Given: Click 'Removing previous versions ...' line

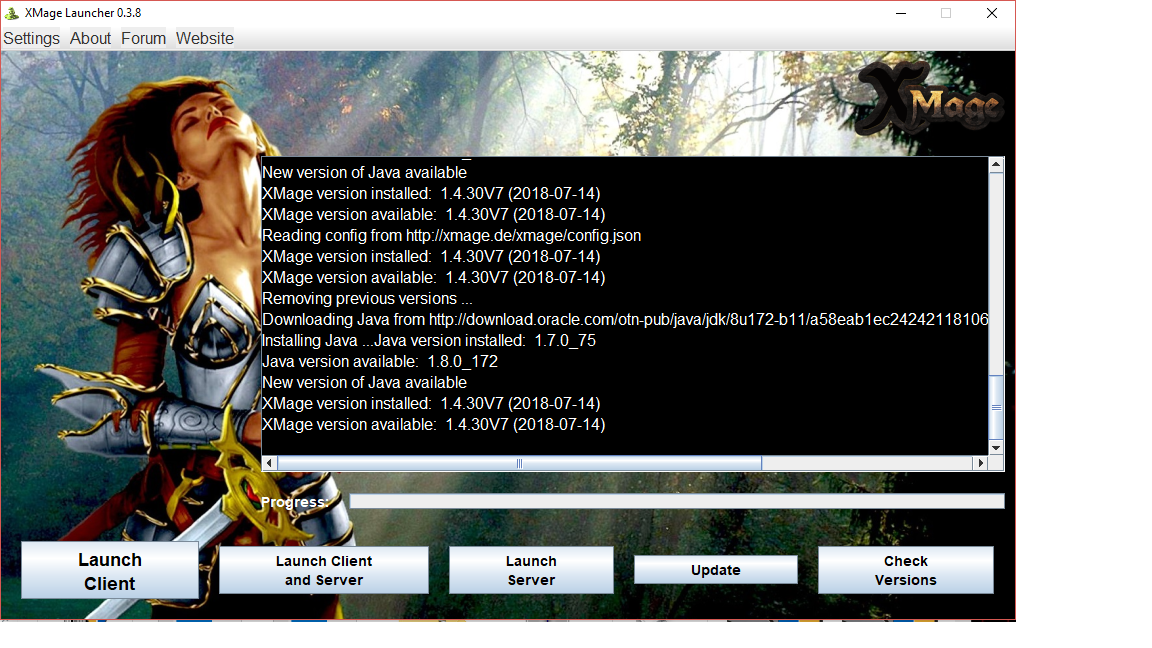Looking at the screenshot, I should tap(367, 299).
